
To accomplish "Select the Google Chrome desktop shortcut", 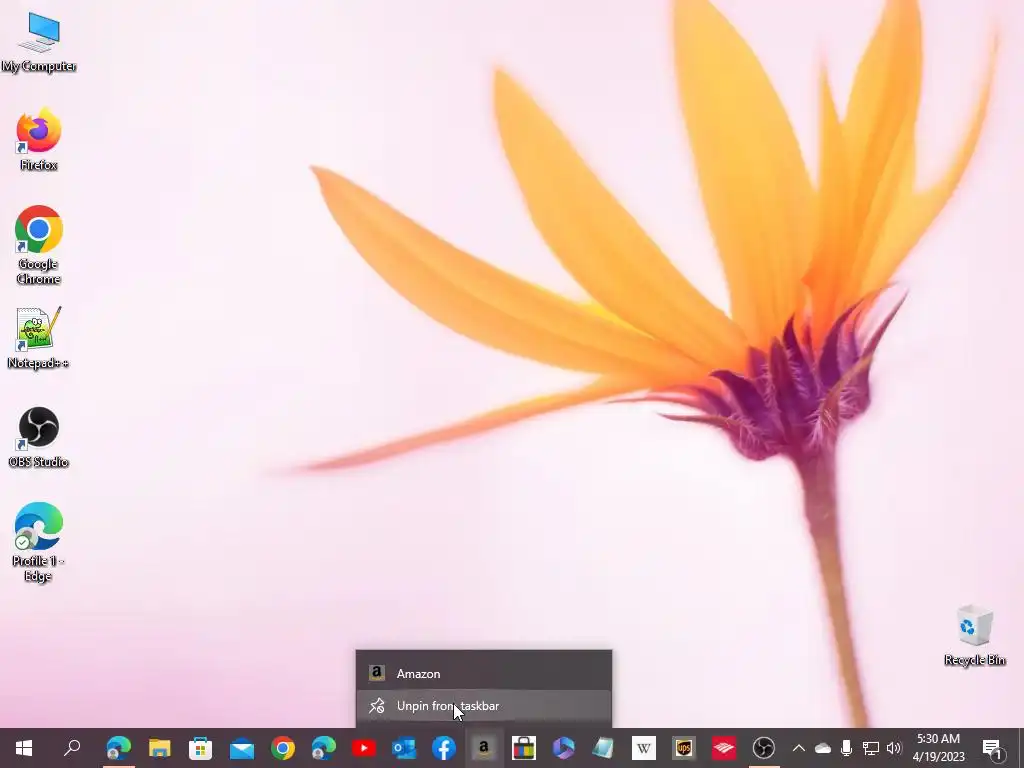I will (39, 246).
